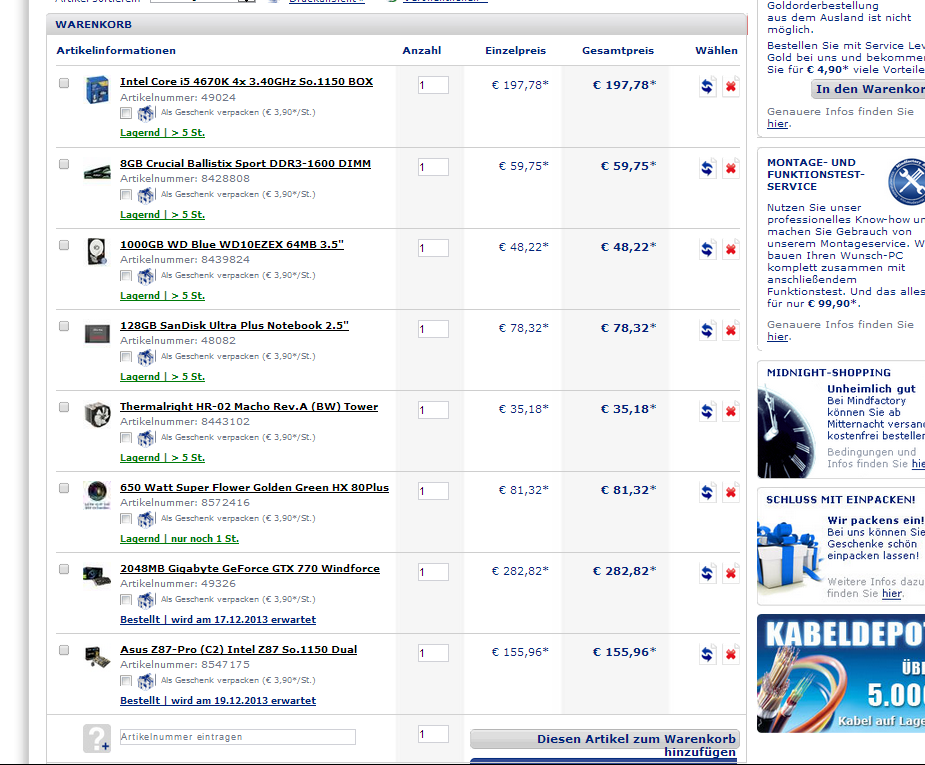Click 'Artikelnummer: 8572416' text
The width and height of the screenshot is (925, 765).
click(x=185, y=503)
